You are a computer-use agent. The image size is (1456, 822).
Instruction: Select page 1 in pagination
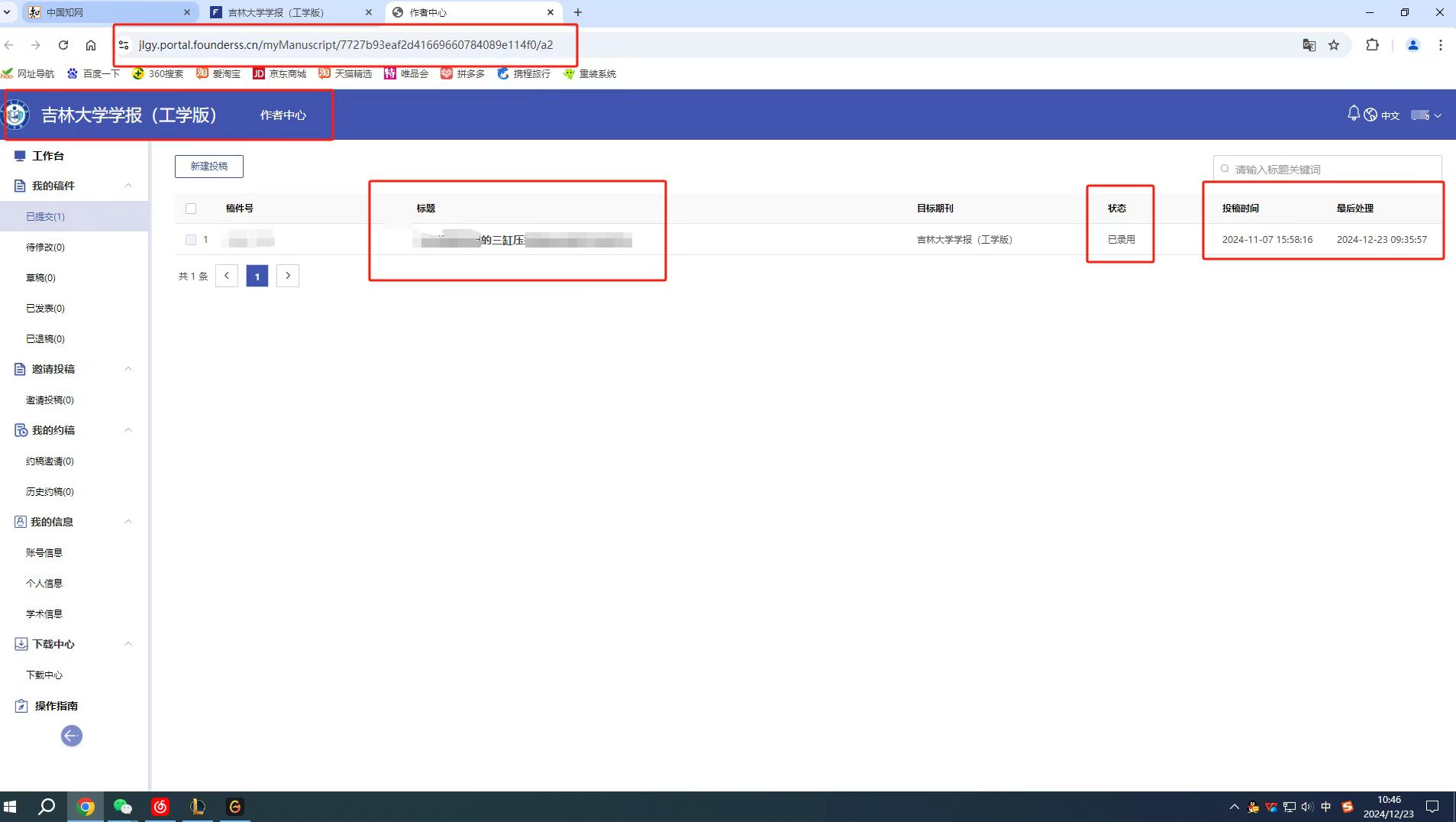click(257, 276)
